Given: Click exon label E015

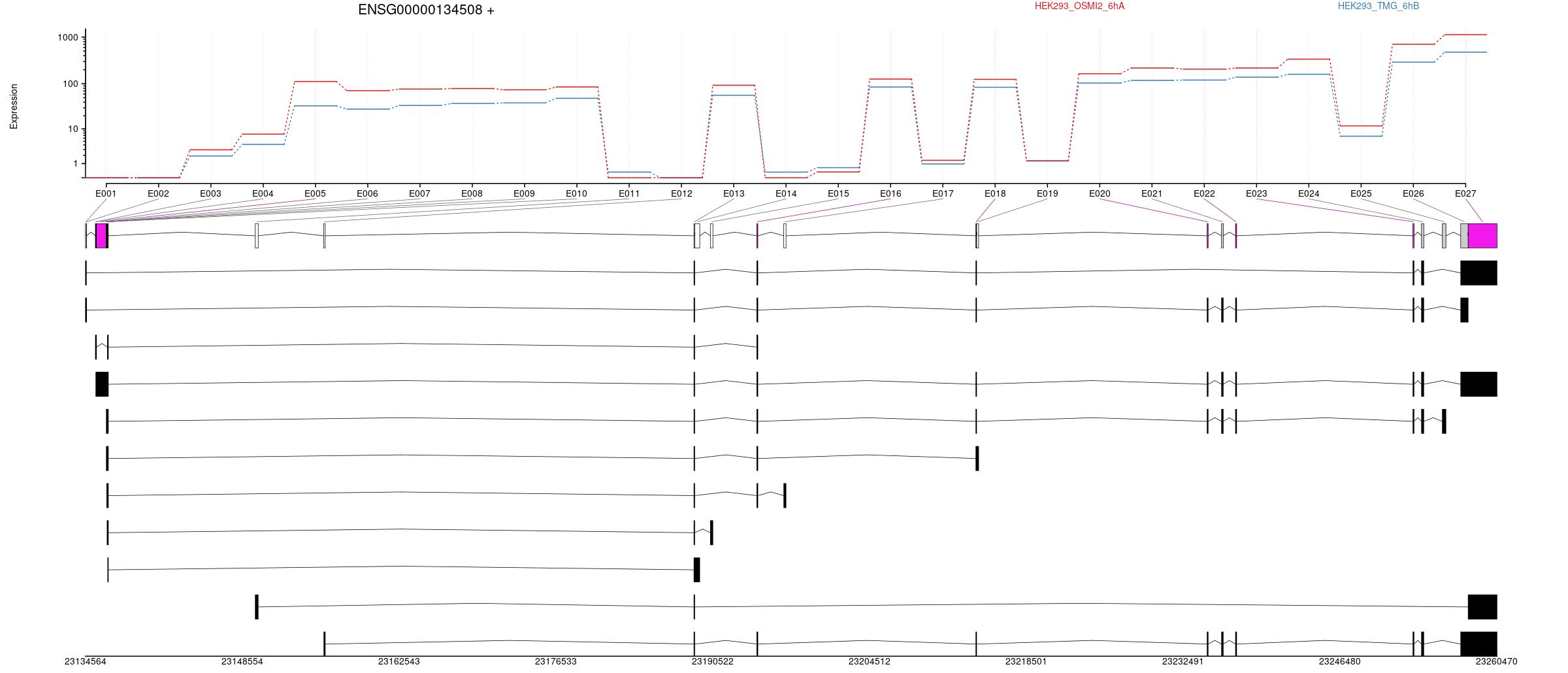Looking at the screenshot, I should click(838, 193).
